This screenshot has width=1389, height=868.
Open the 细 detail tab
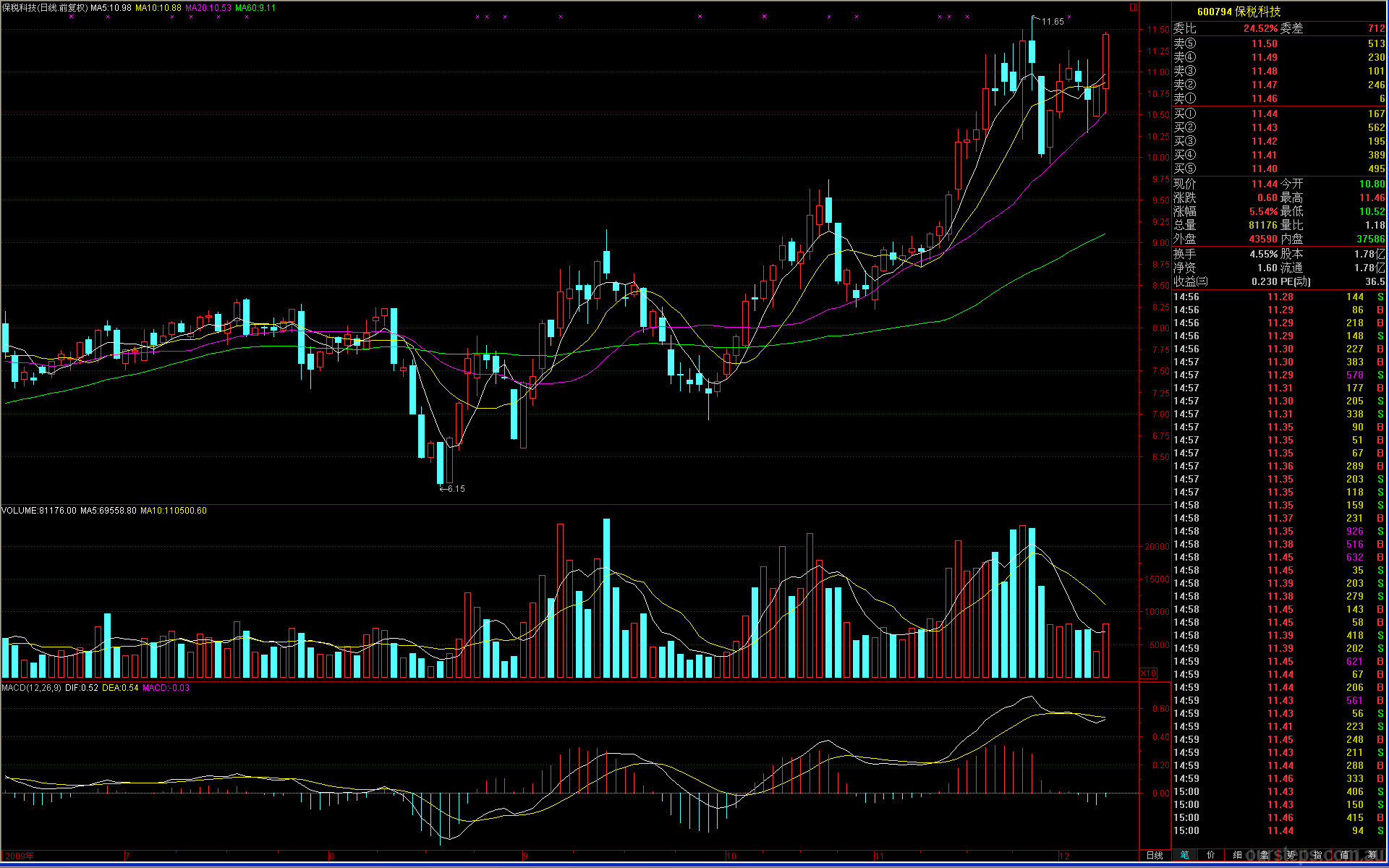1238,855
